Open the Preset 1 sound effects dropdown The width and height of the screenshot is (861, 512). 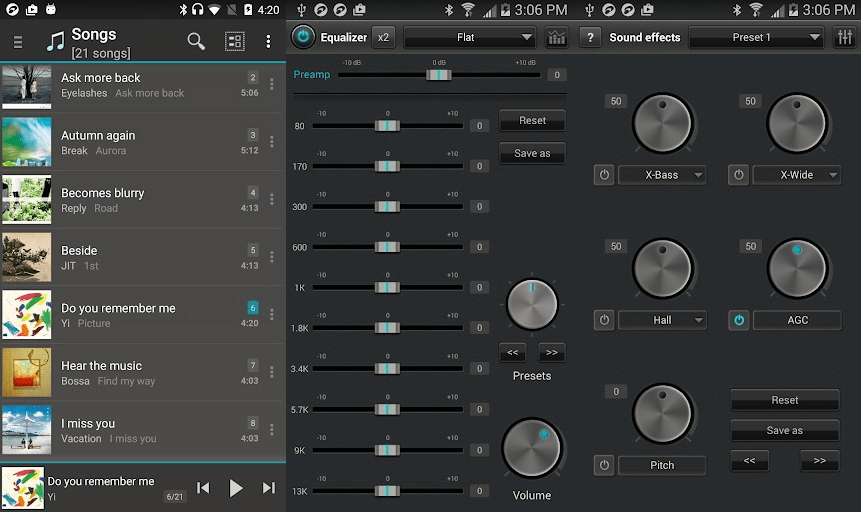click(756, 38)
